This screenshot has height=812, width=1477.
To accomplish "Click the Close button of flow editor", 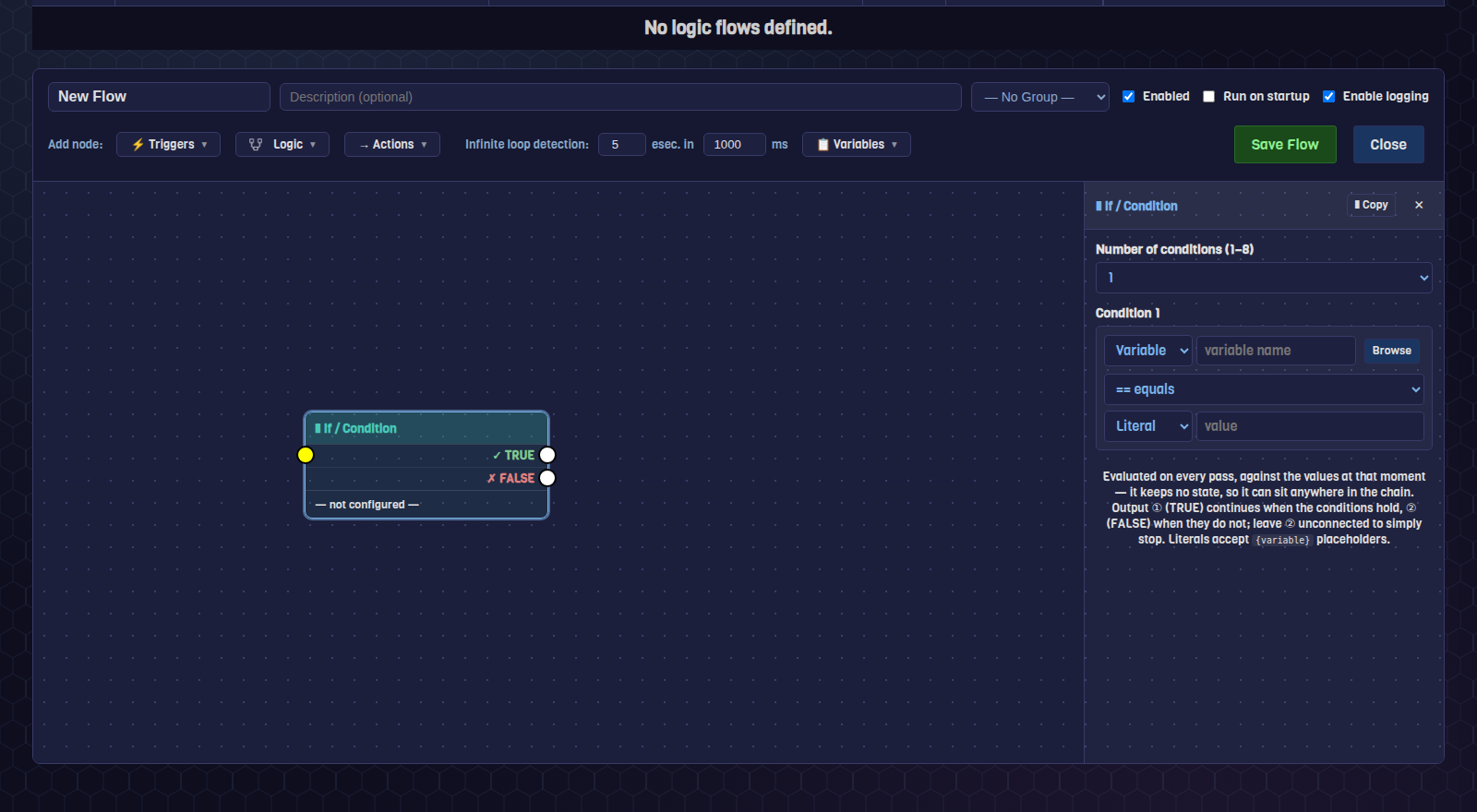I will (x=1388, y=145).
